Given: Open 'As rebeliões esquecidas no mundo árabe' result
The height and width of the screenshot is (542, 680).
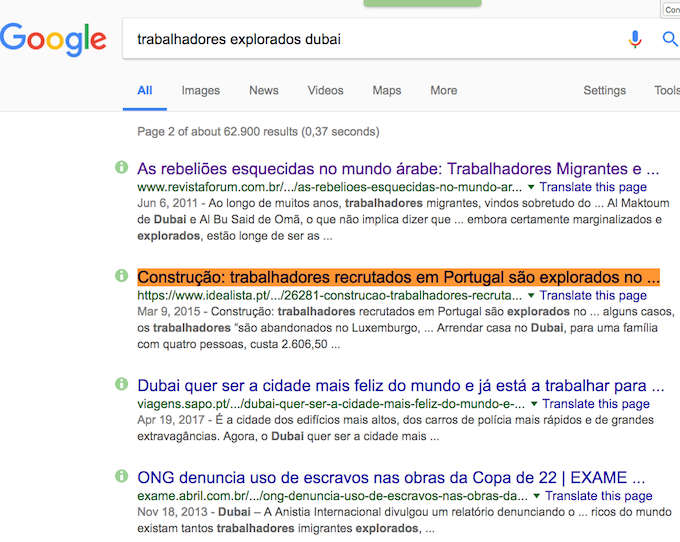Looking at the screenshot, I should [398, 169].
